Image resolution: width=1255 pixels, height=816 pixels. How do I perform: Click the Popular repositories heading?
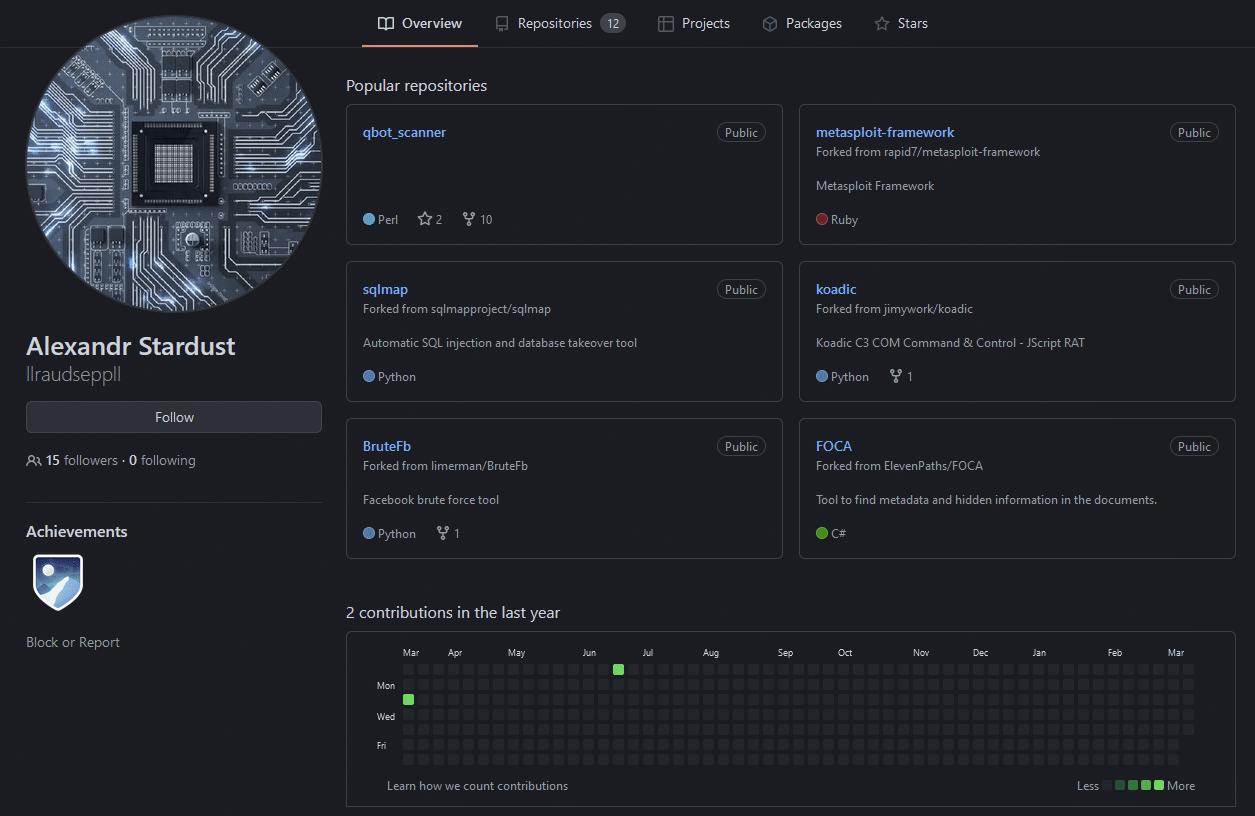click(x=417, y=85)
